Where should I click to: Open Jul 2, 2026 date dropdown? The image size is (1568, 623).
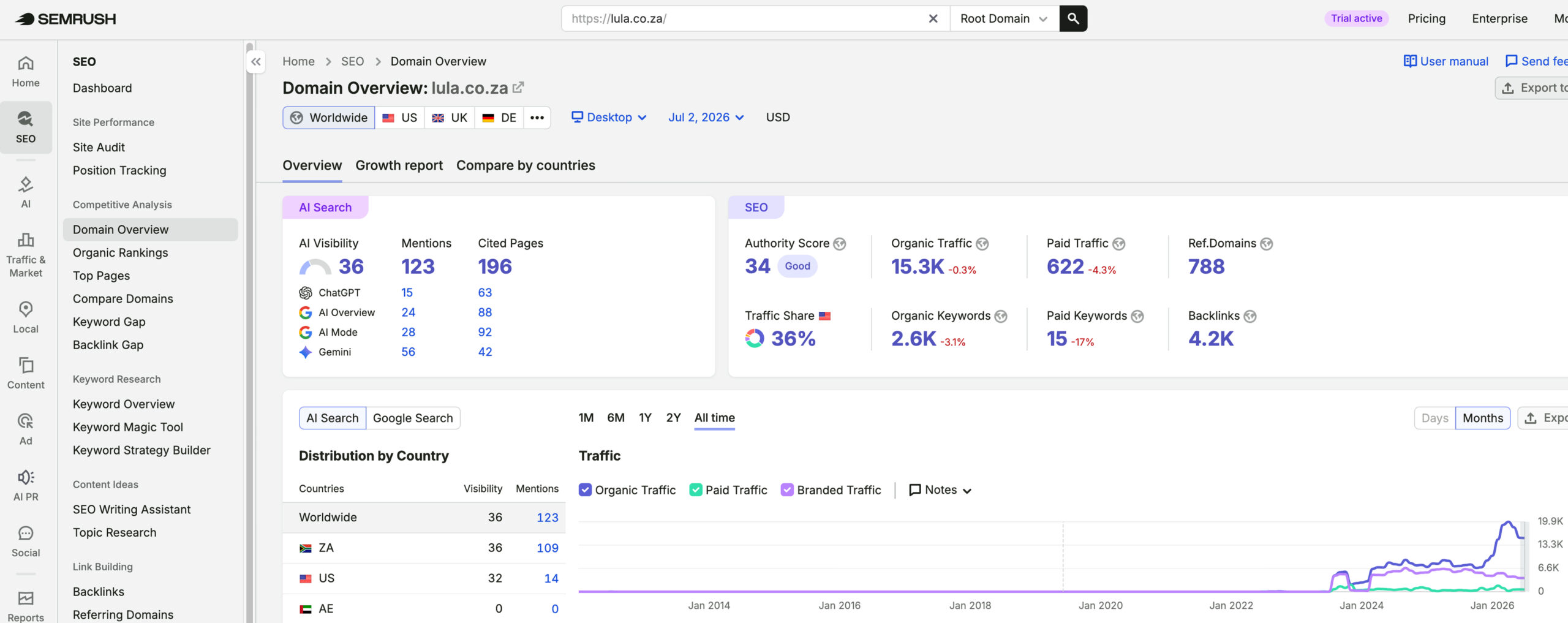pos(706,118)
